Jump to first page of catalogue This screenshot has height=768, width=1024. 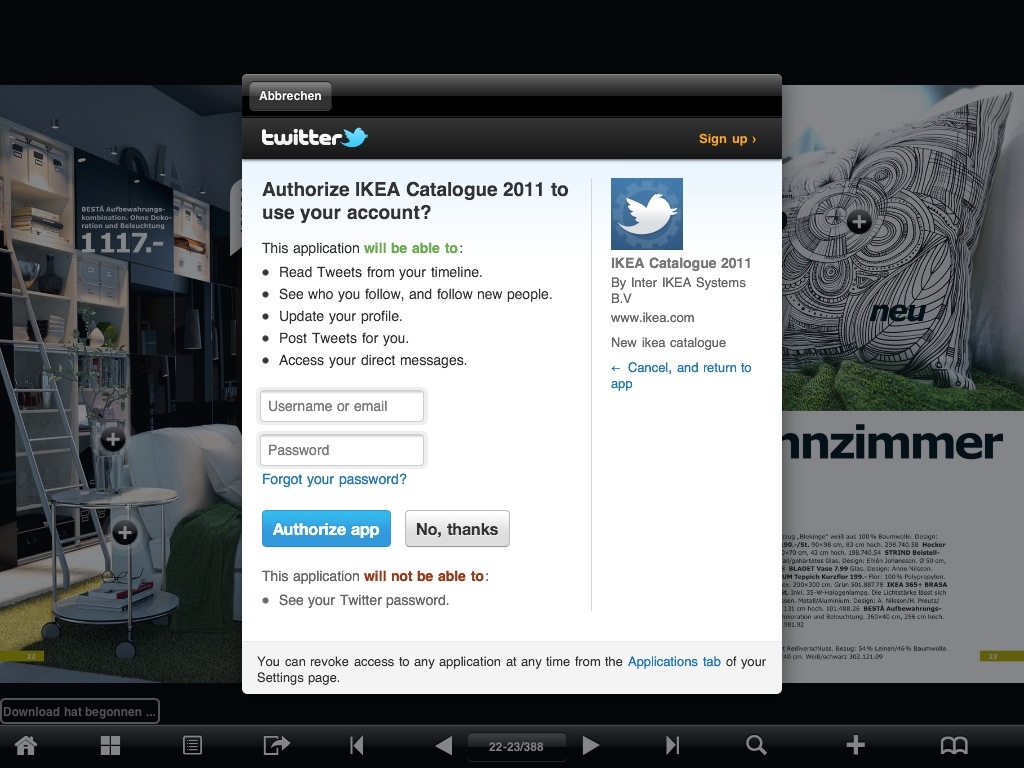357,745
